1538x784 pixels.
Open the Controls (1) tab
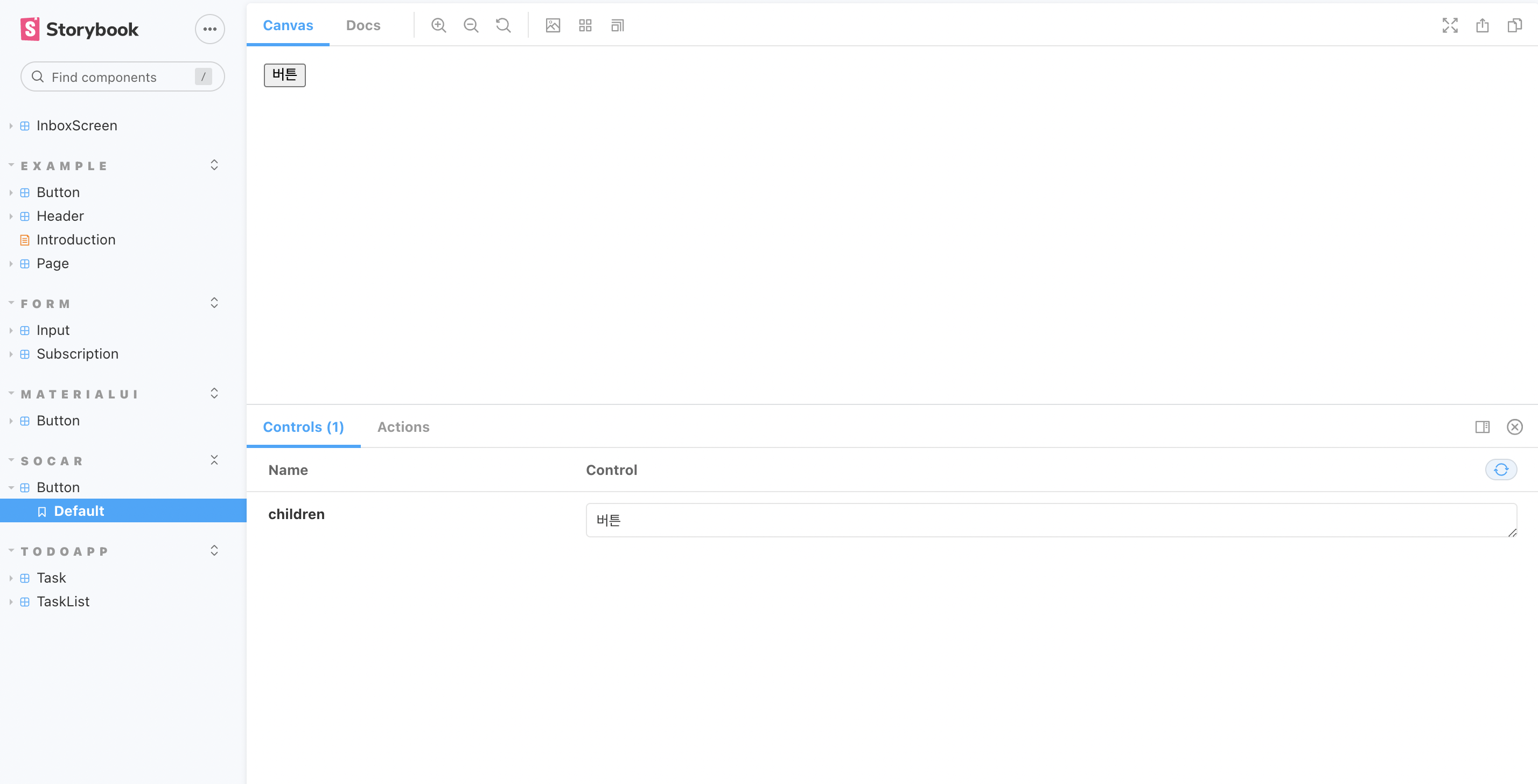(x=303, y=427)
